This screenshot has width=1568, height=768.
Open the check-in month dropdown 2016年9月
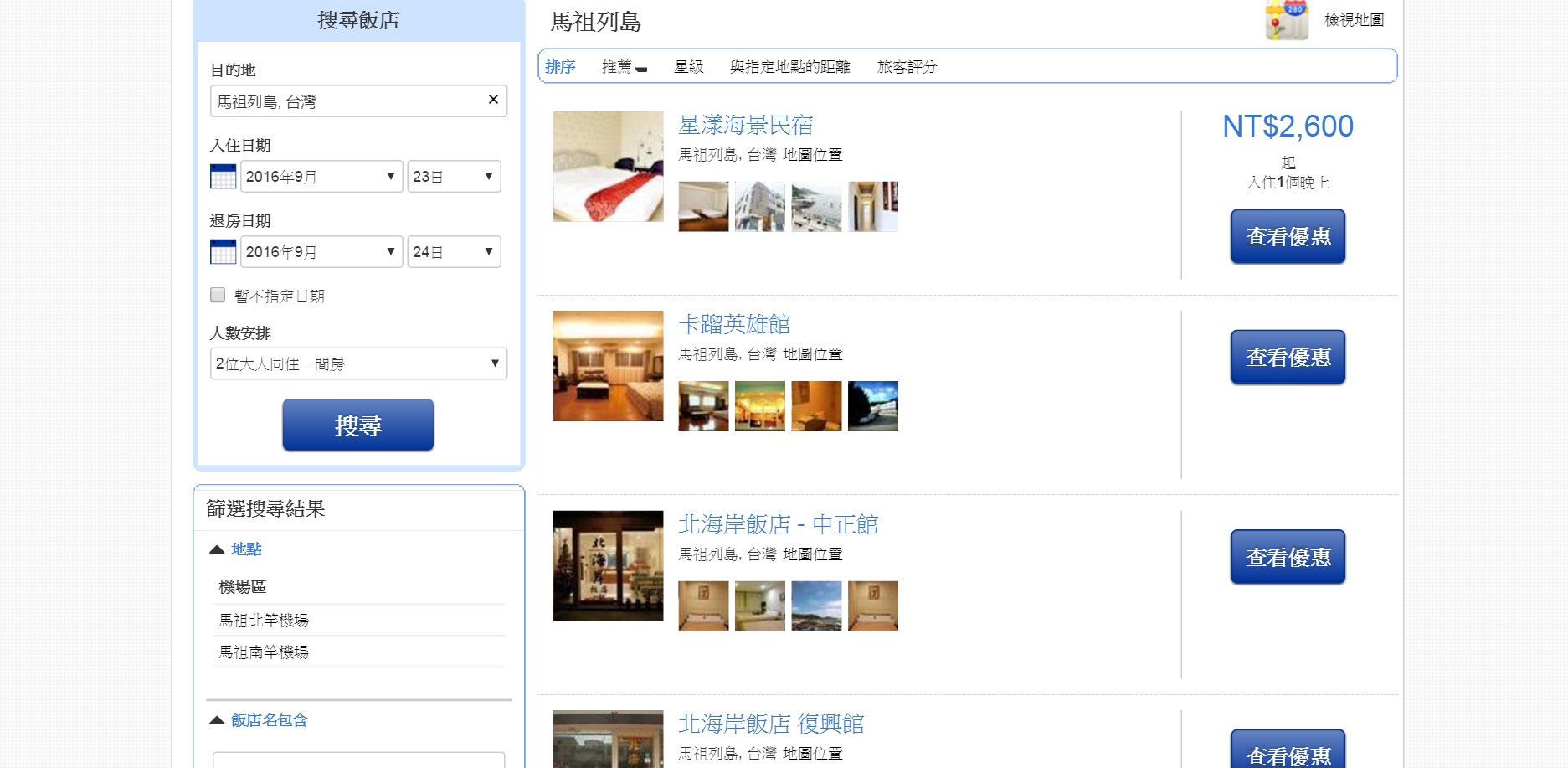coord(321,177)
